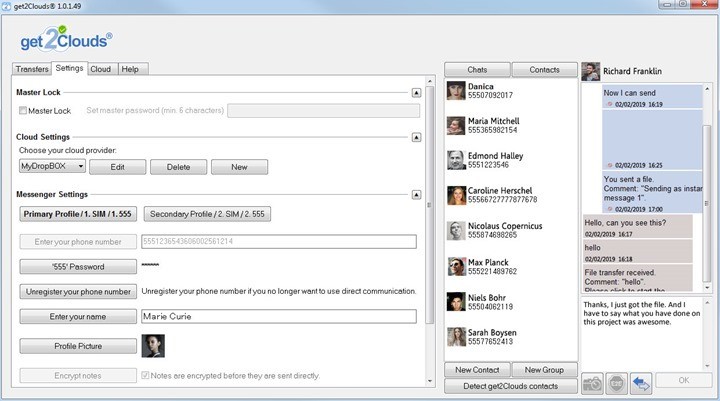Screen dimensions: 720x401
Task: Click the New cloud provider button
Action: 239,167
